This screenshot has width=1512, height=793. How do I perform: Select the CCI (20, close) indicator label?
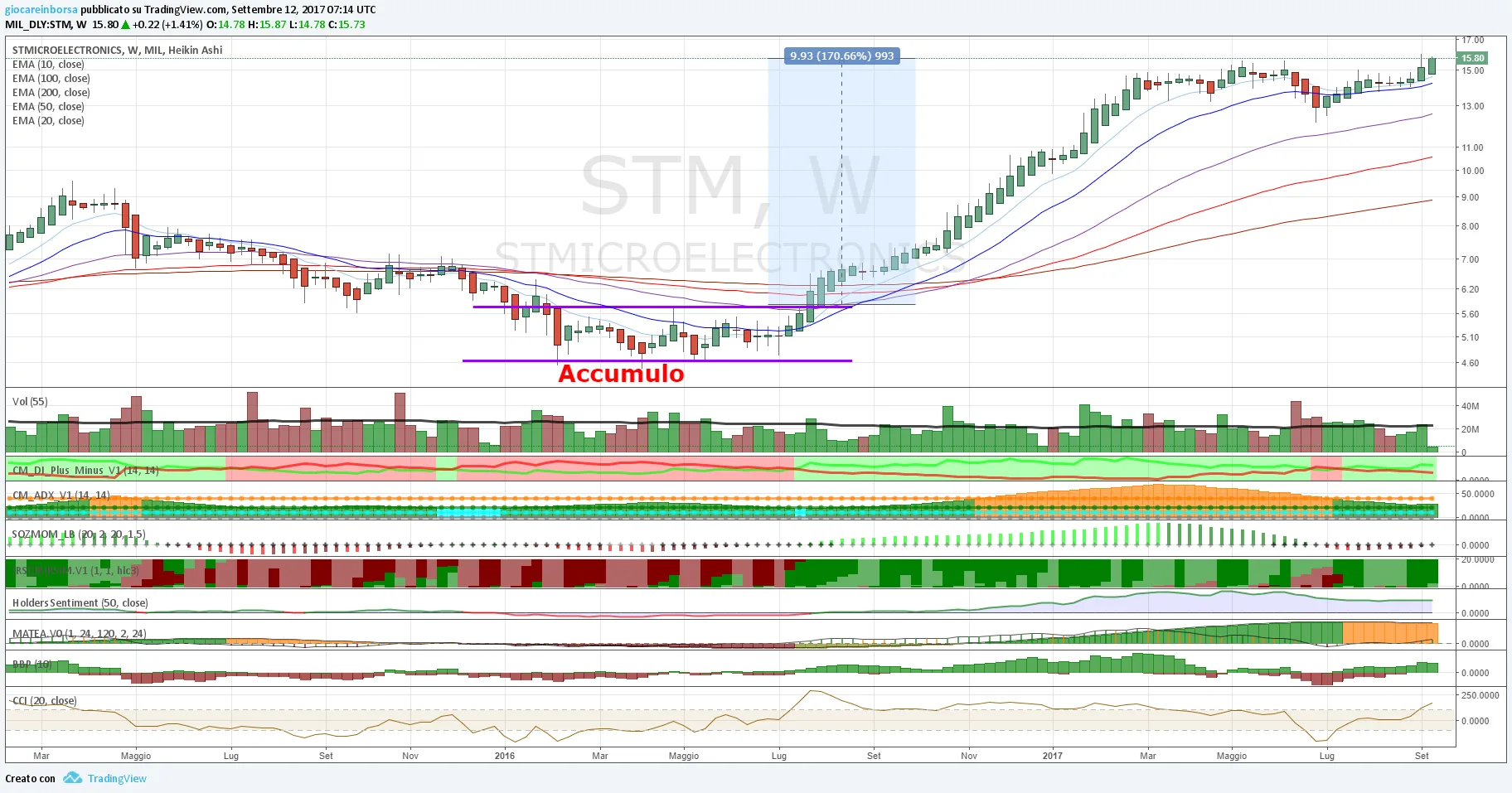pos(45,701)
